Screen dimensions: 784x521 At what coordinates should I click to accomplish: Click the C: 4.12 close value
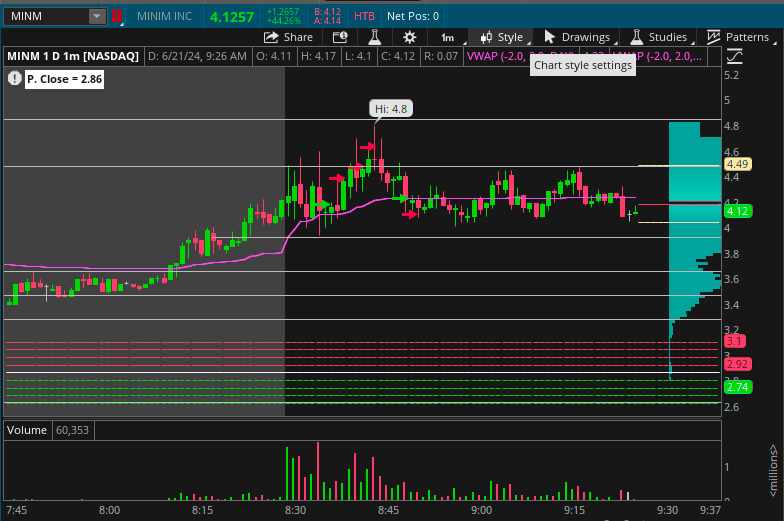[398, 56]
